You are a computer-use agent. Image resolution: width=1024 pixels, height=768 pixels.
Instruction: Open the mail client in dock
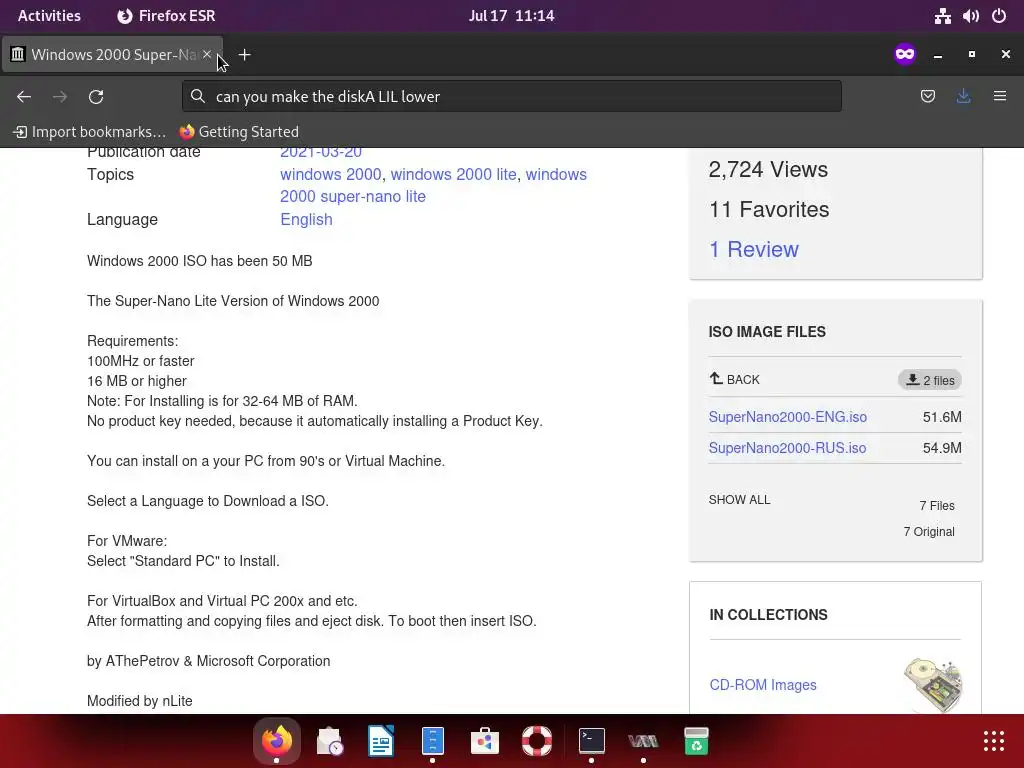pyautogui.click(x=330, y=741)
